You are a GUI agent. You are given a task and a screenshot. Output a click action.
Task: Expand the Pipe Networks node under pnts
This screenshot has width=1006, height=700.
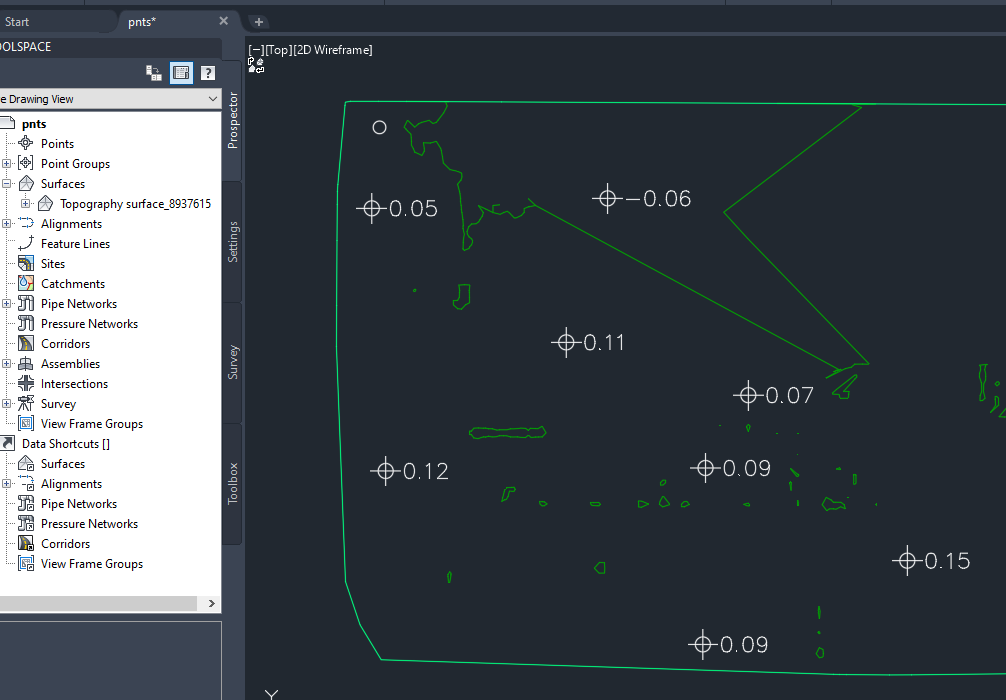[x=6, y=303]
